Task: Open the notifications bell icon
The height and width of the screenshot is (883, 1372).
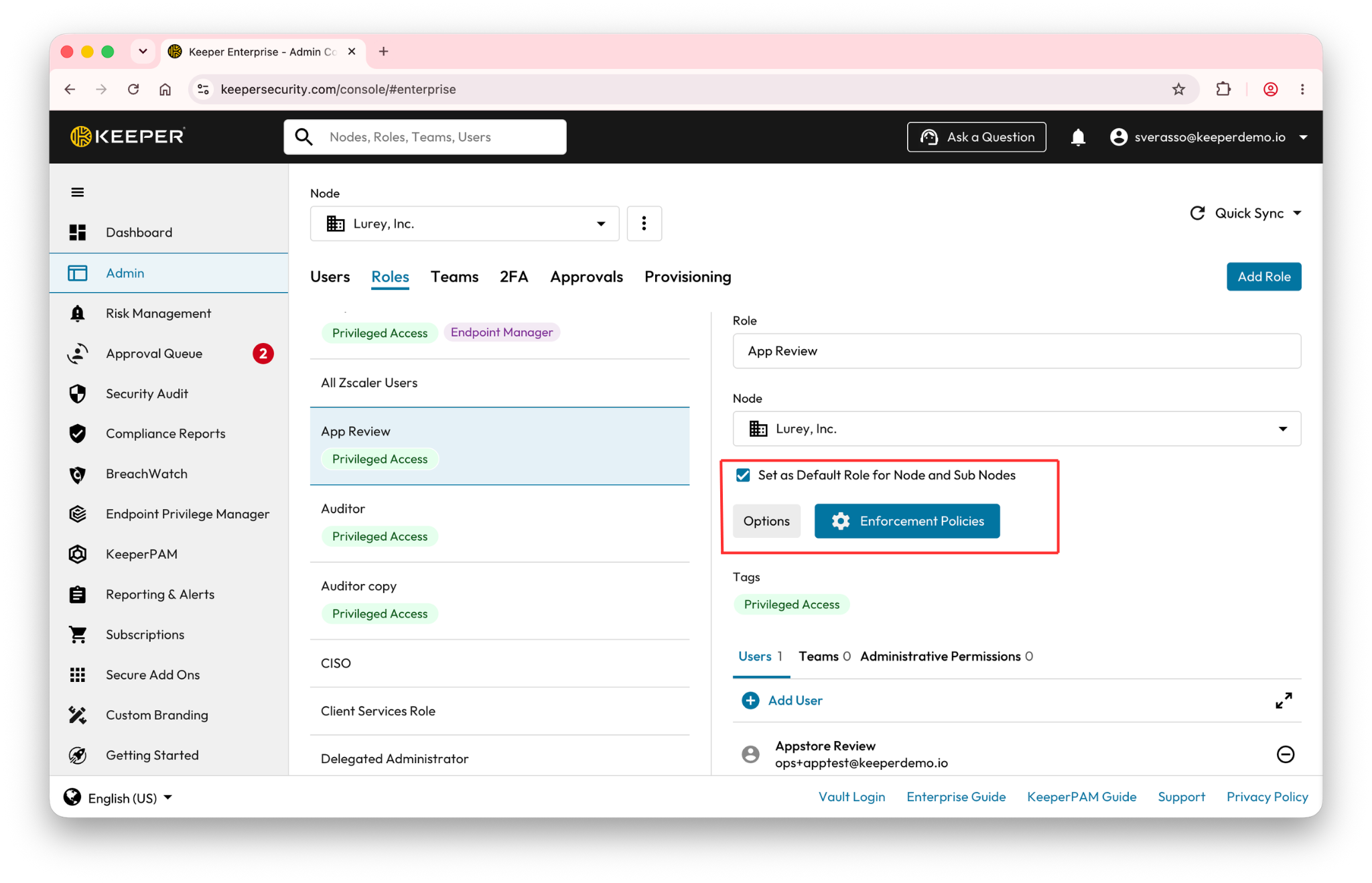Action: (x=1078, y=137)
